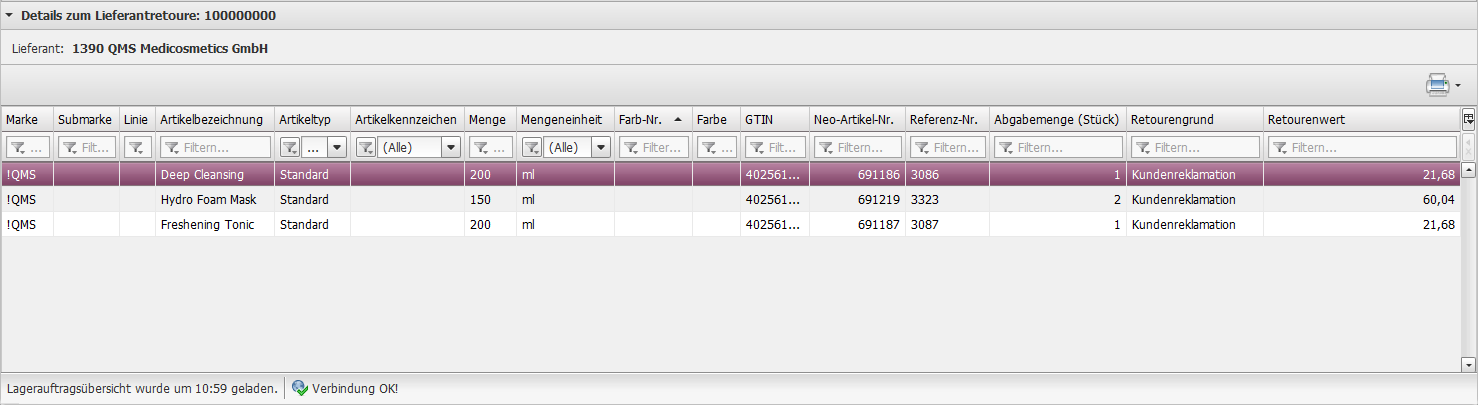The height and width of the screenshot is (405, 1478).
Task: Click the filter funnel icon under Referenz-Nr.
Action: click(923, 147)
